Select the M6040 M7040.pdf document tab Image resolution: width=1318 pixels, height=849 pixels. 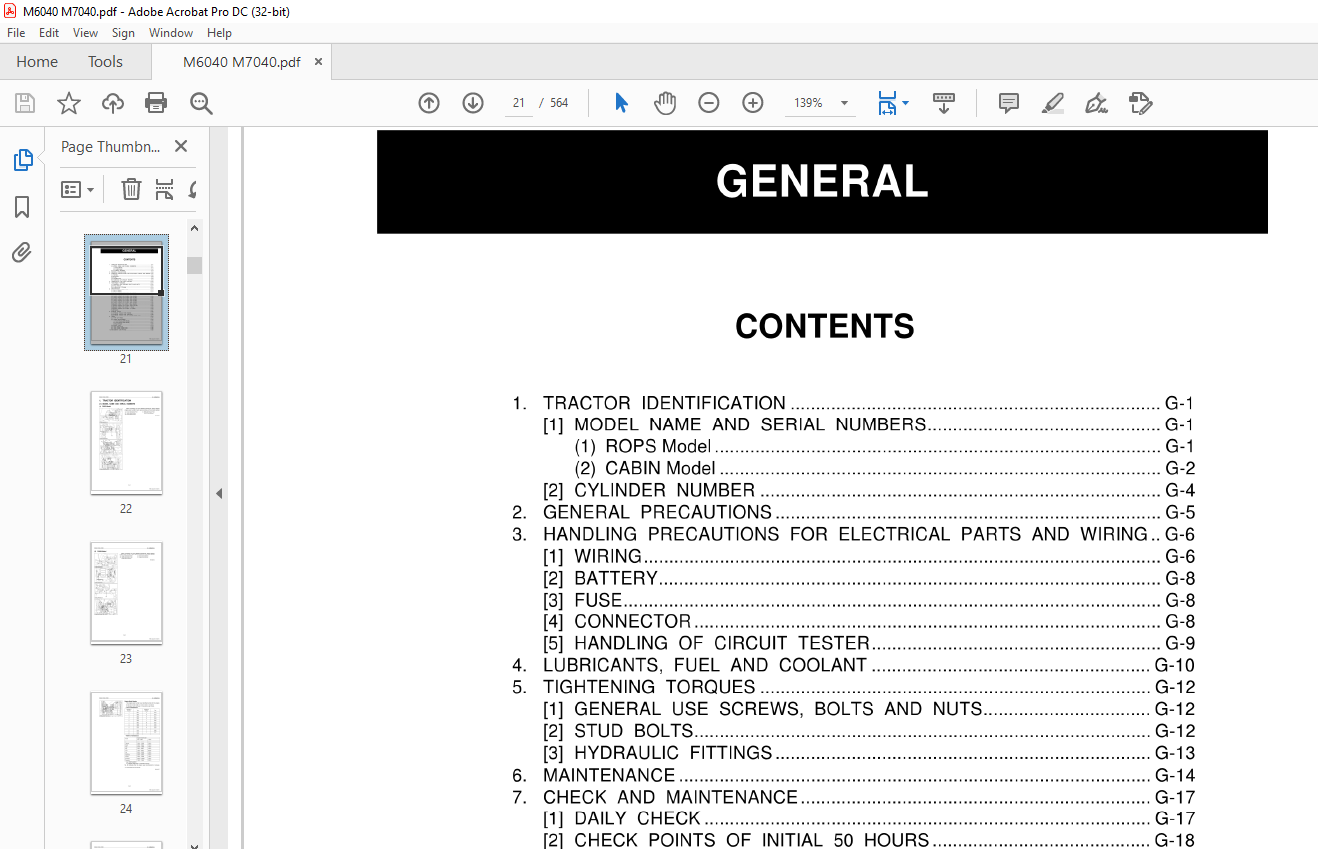click(241, 62)
